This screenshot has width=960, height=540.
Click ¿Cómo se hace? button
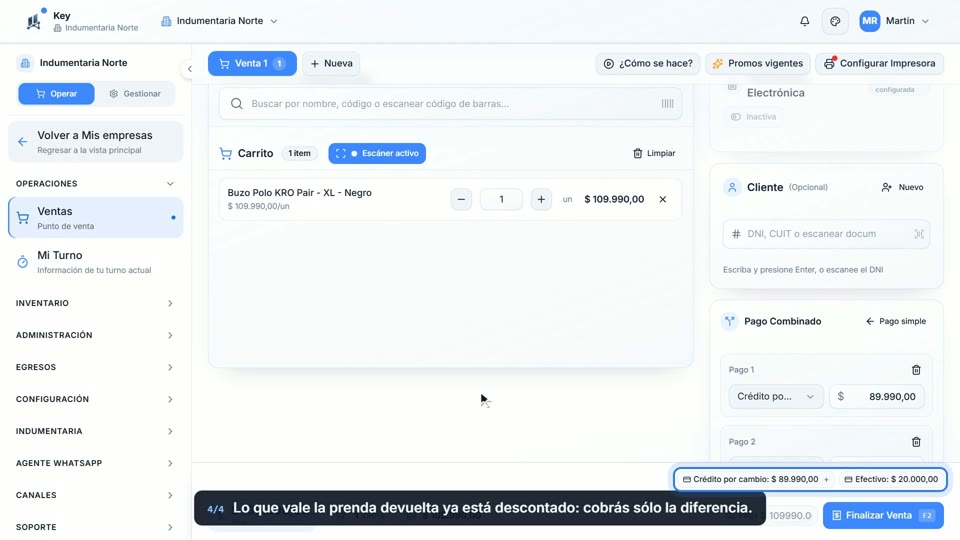(x=648, y=64)
